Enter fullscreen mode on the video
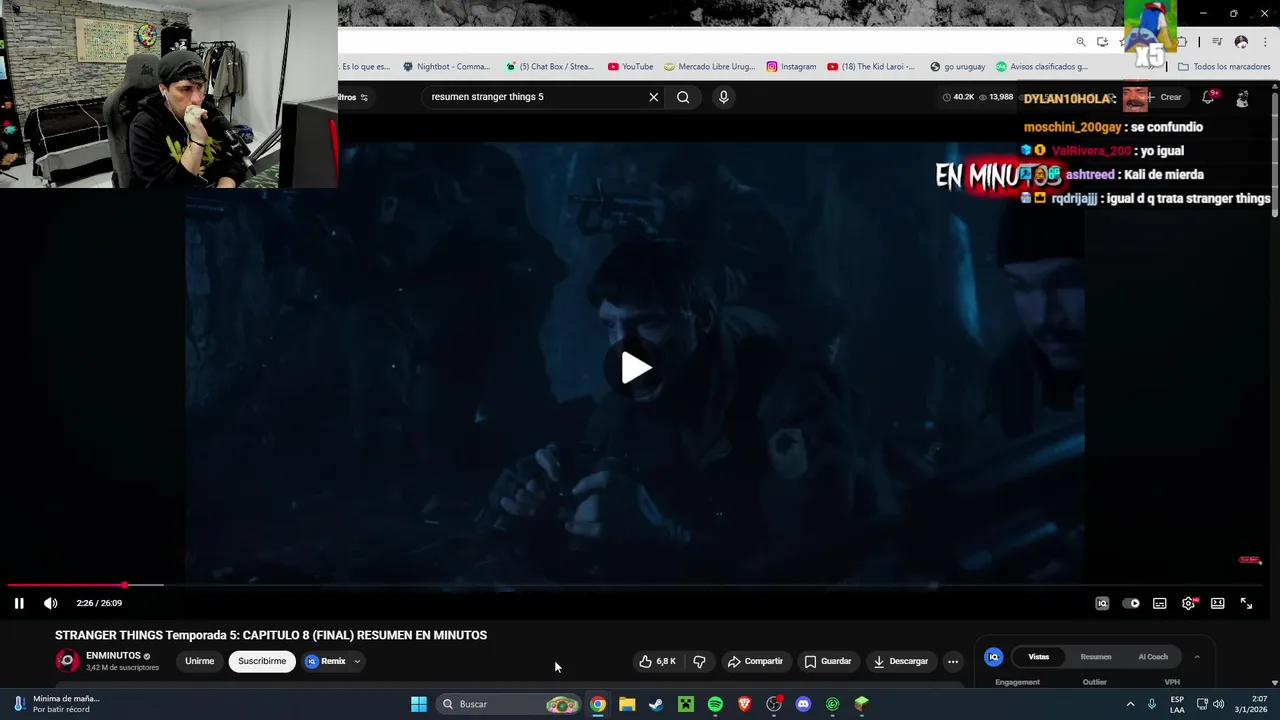The width and height of the screenshot is (1280, 720). (1247, 603)
